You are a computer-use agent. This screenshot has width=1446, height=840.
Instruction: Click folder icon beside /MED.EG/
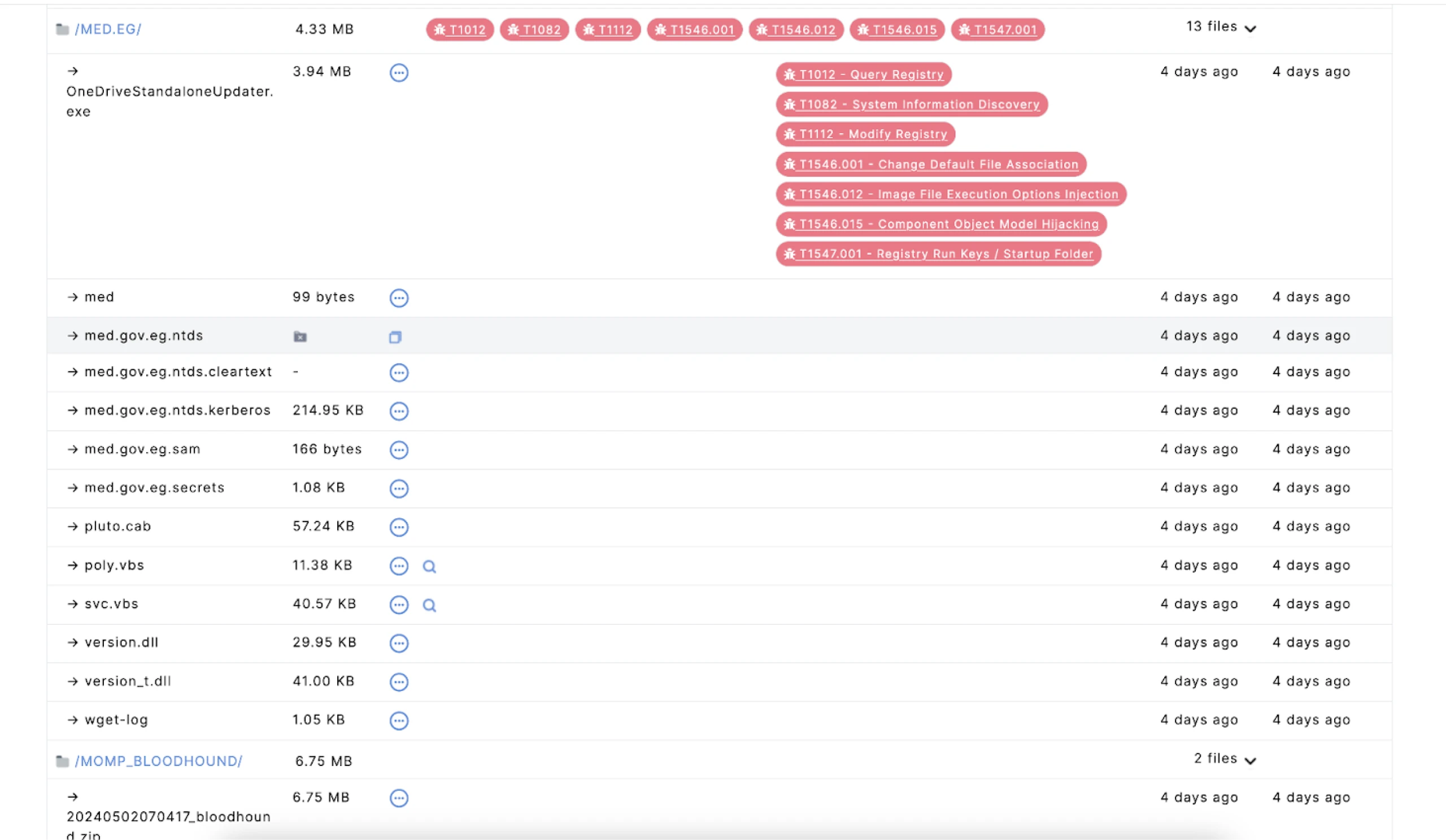point(63,29)
